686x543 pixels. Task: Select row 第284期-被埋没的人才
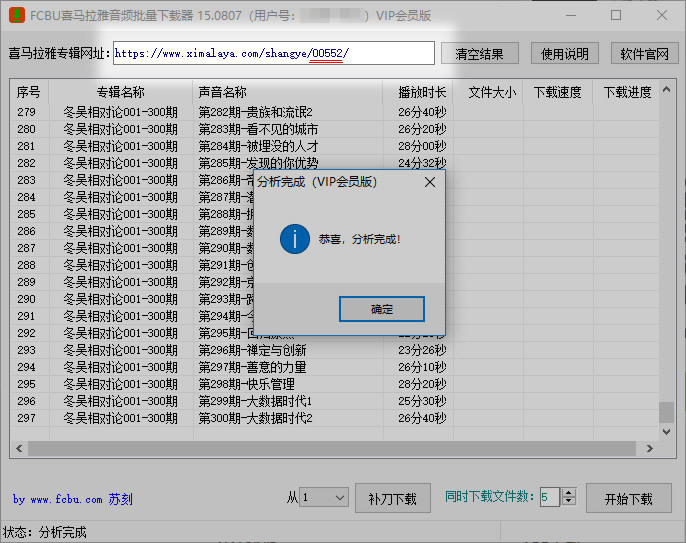pyautogui.click(x=334, y=146)
